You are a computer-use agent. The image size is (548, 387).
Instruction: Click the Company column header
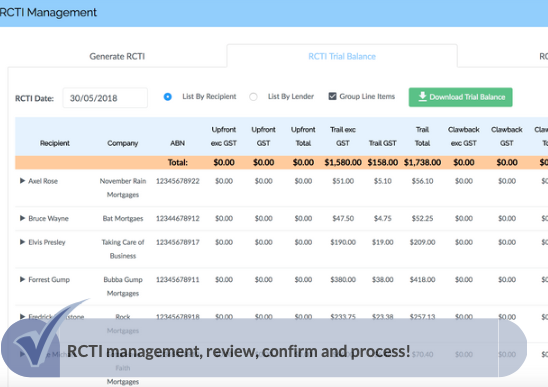click(x=123, y=143)
